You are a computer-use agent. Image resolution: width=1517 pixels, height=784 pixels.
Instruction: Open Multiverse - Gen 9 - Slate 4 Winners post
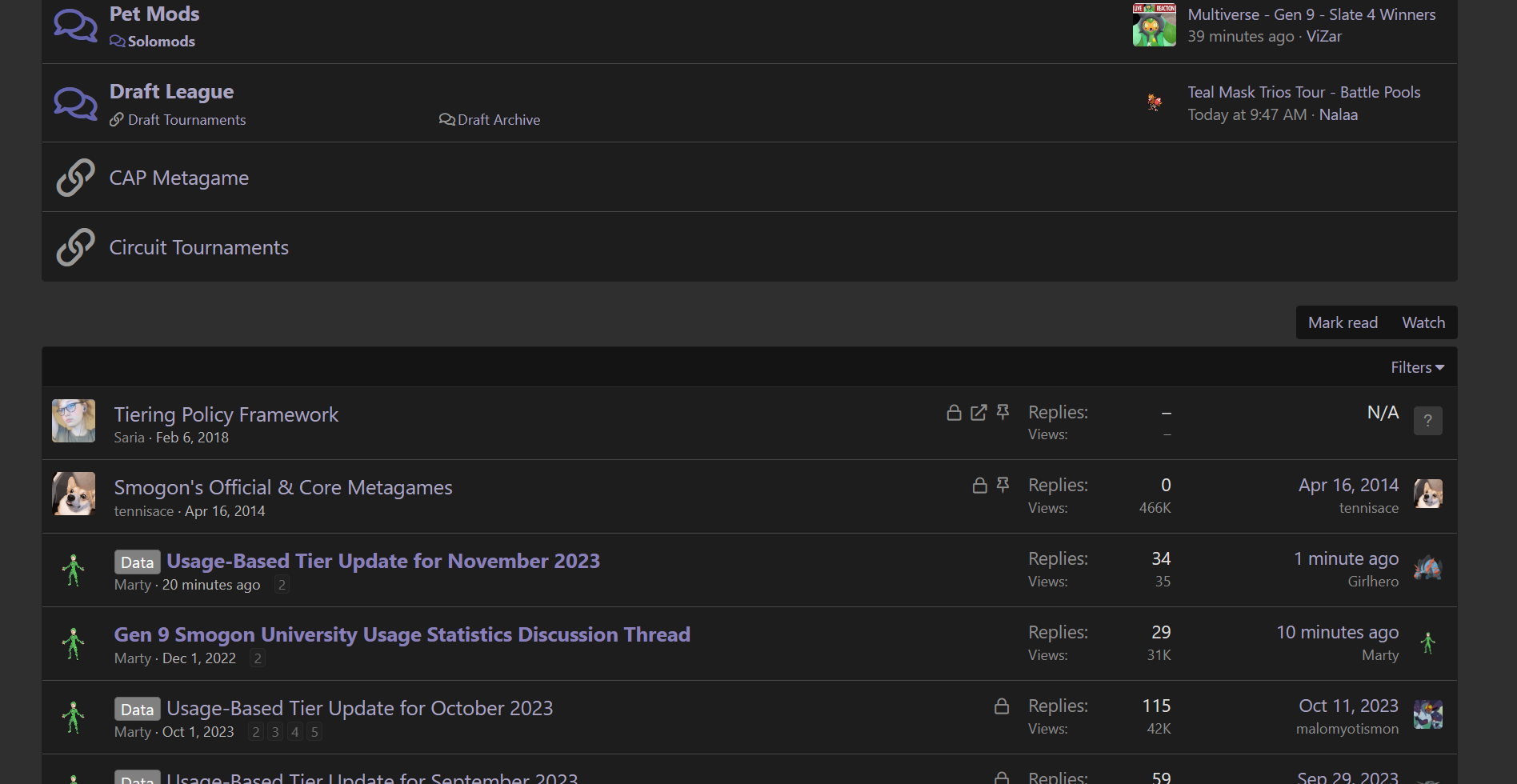tap(1311, 14)
